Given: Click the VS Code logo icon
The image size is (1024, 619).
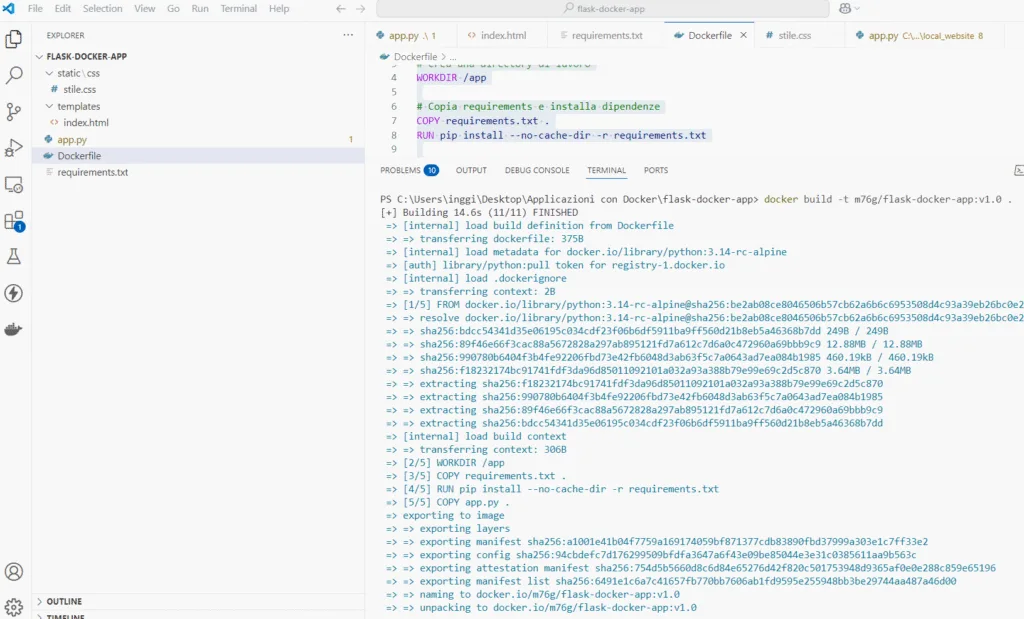Looking at the screenshot, I should point(9,8).
